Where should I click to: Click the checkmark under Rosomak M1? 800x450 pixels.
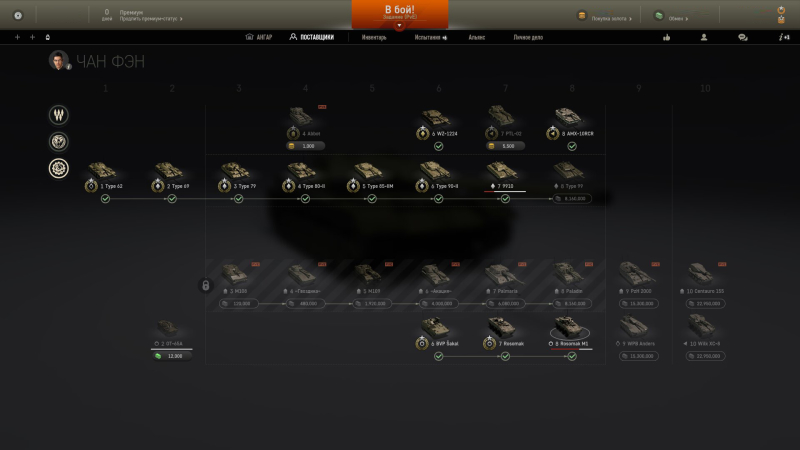572,356
